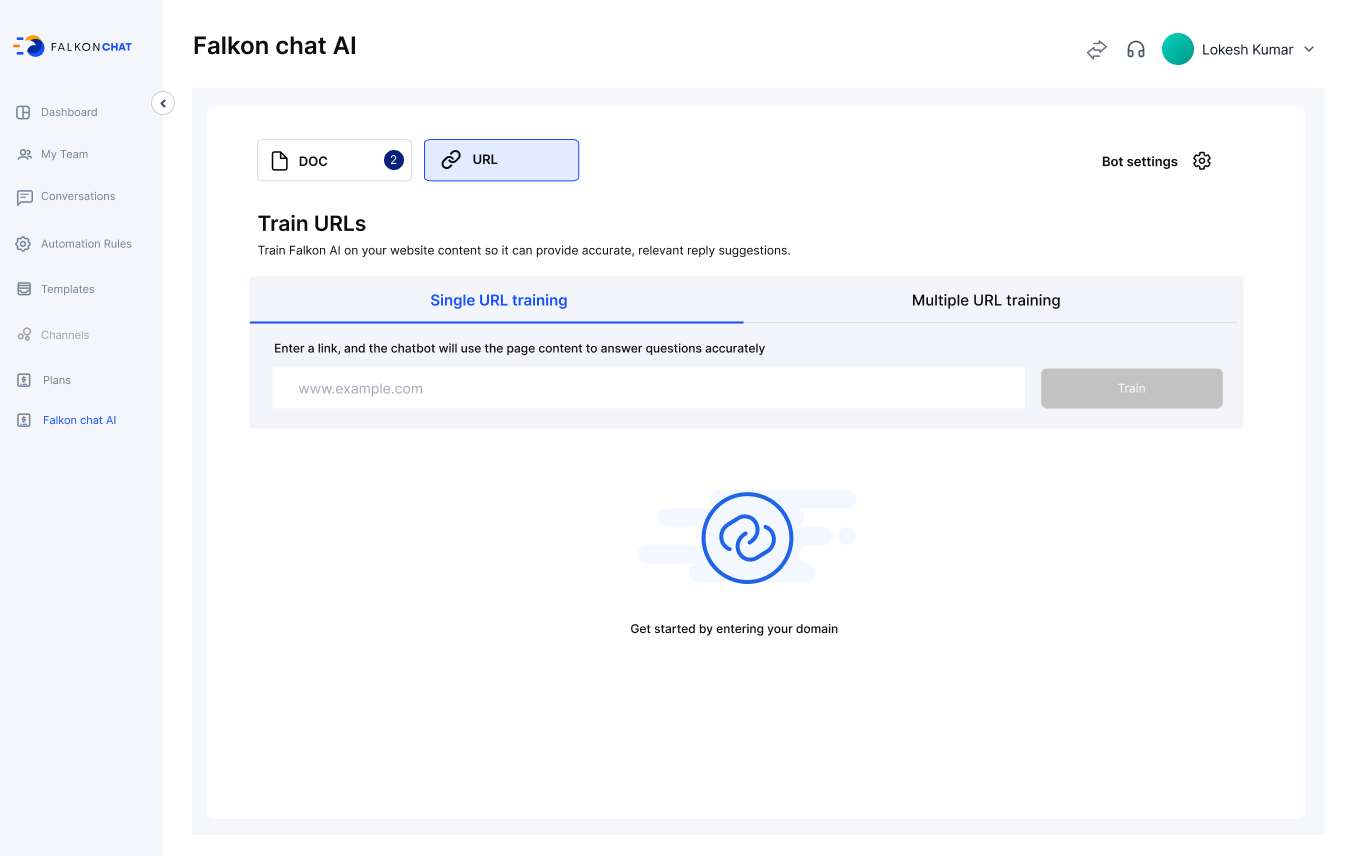Click the FalkonChat logo
Viewport: 1366px width, 856px height.
(x=72, y=45)
